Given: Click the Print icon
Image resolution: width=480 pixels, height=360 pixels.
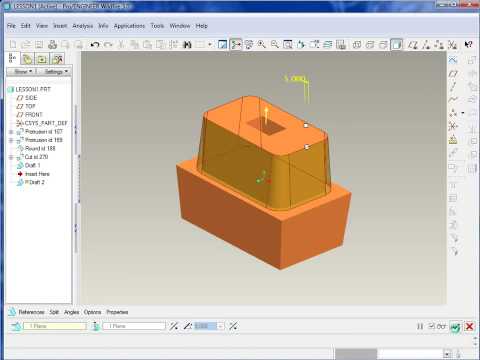Looking at the screenshot, I should click(x=52, y=44).
